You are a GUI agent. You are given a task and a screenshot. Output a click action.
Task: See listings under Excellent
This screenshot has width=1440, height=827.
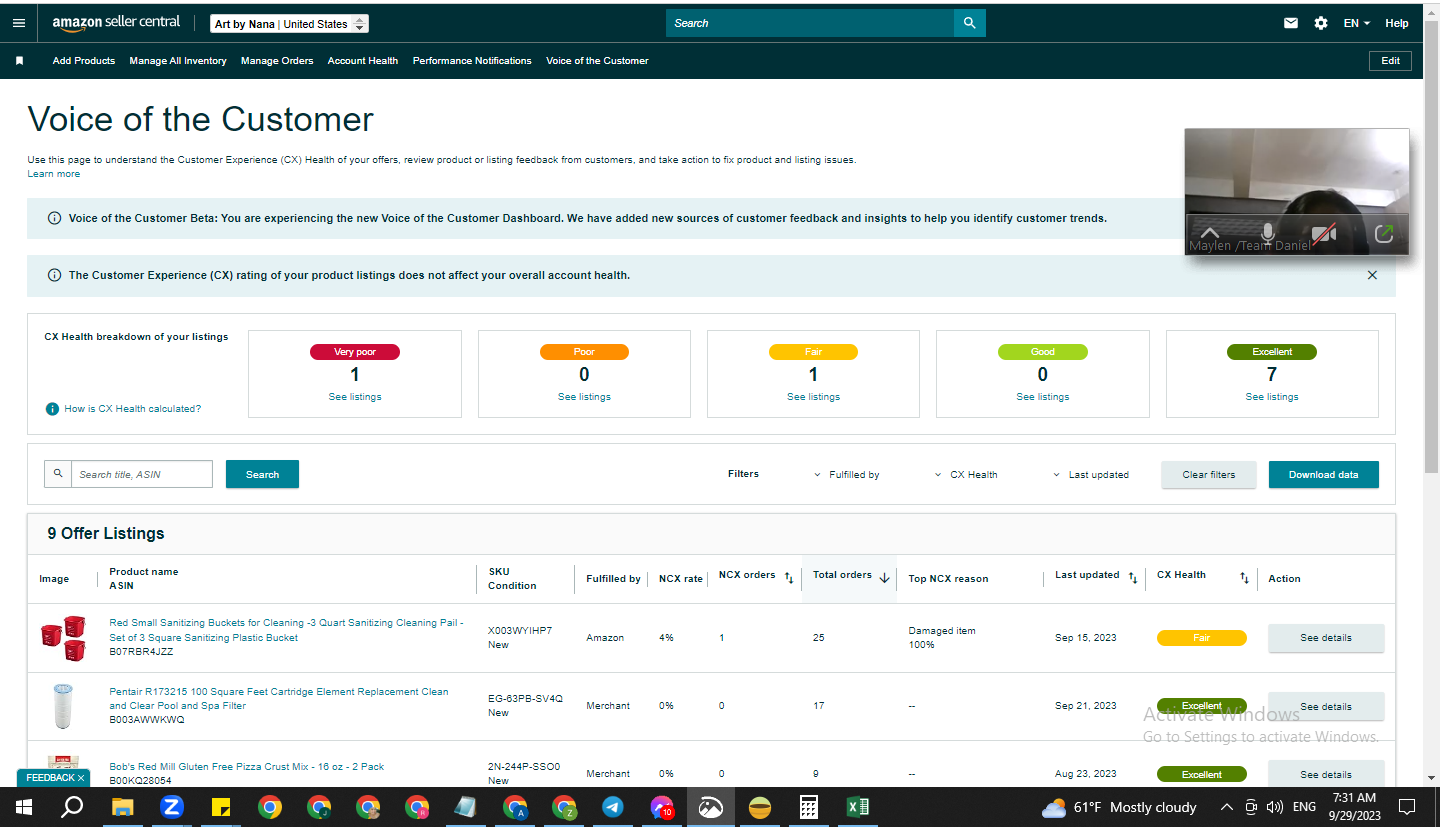(1272, 397)
